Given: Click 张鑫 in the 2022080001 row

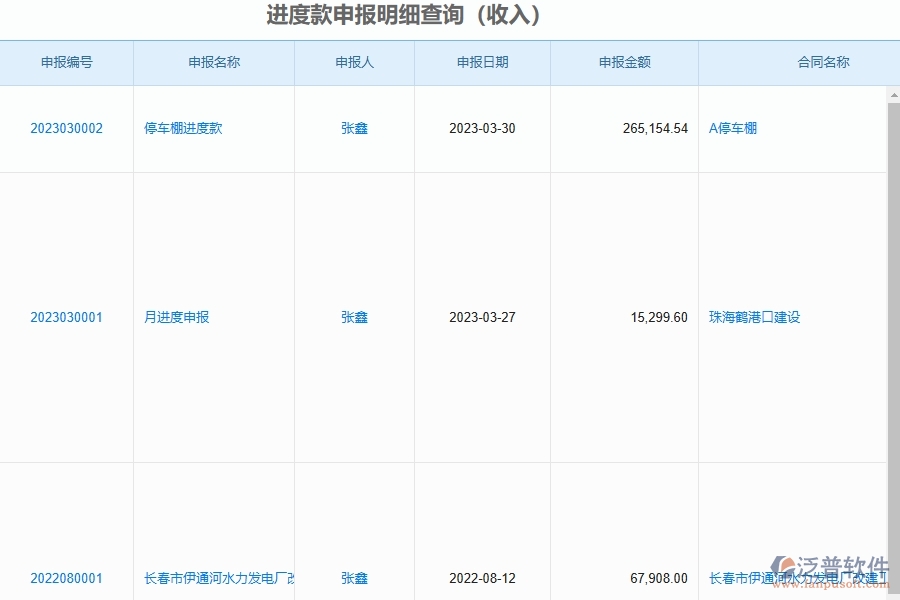Looking at the screenshot, I should (352, 578).
